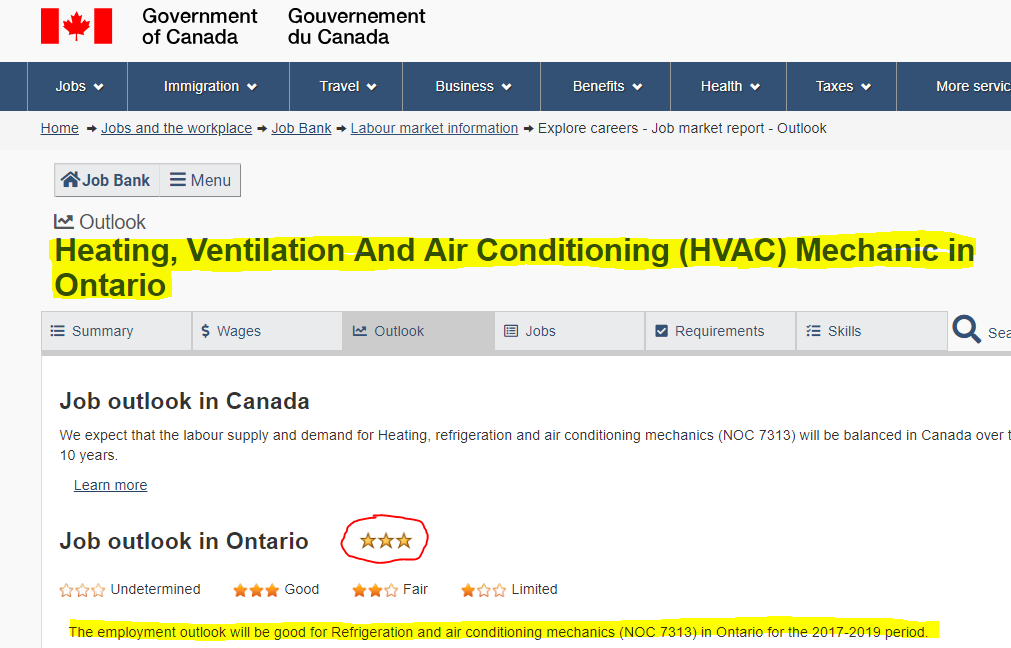Expand the Jobs dropdown menu
Image resolution: width=1011 pixels, height=648 pixels.
(77, 86)
